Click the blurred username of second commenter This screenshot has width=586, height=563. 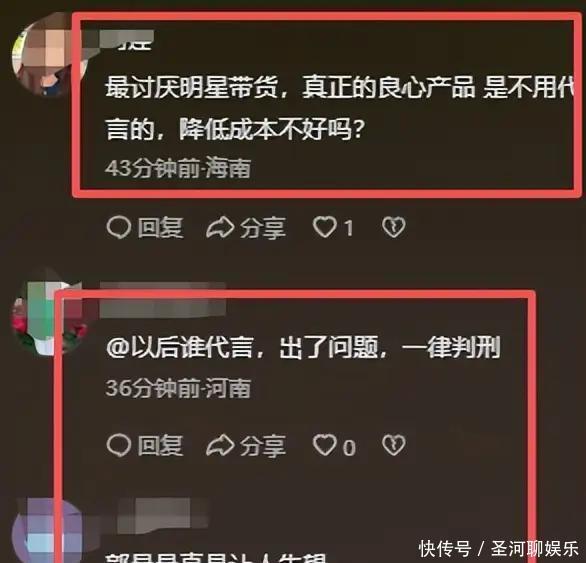coord(163,300)
